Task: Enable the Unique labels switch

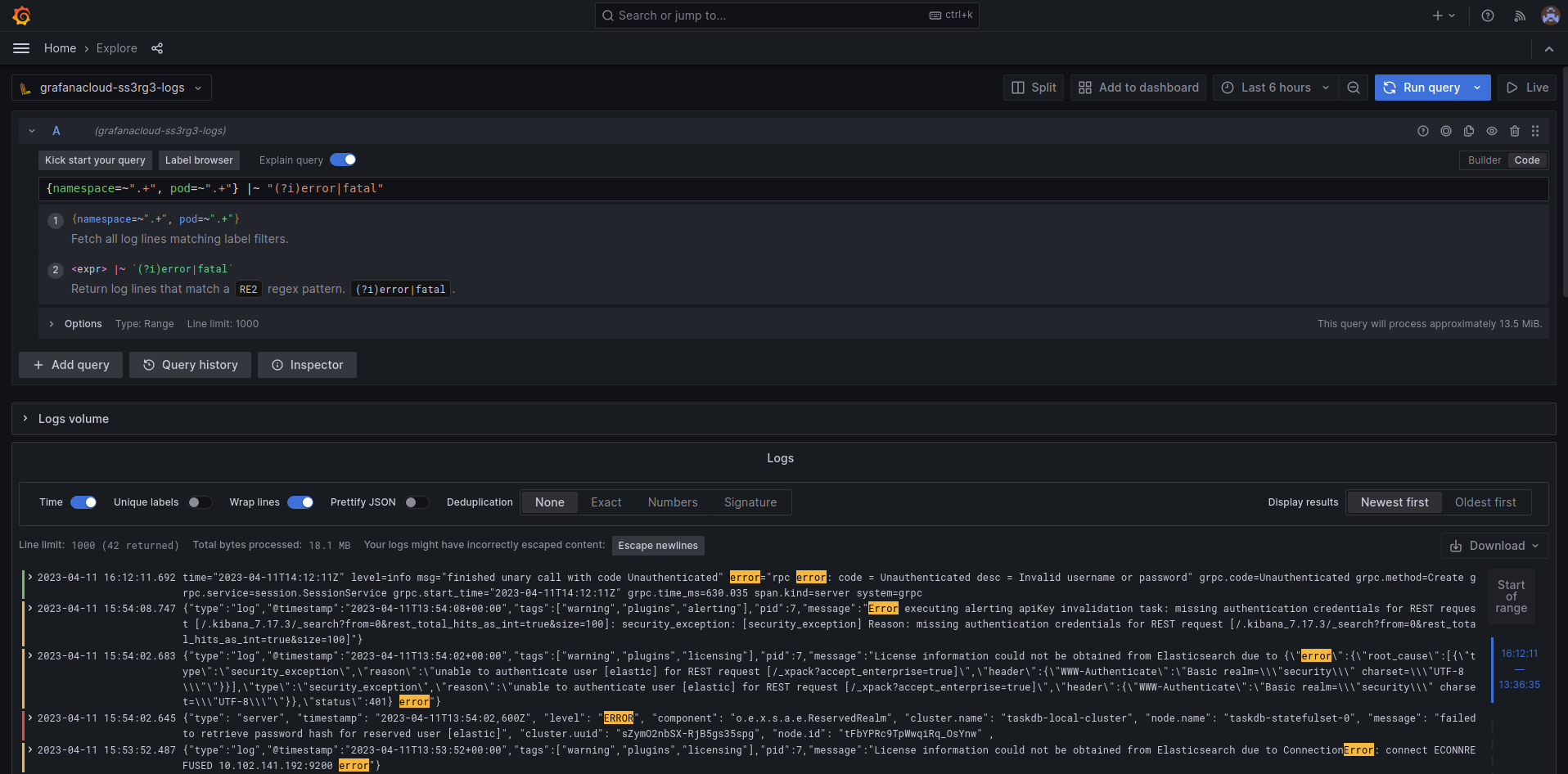Action: pos(200,502)
